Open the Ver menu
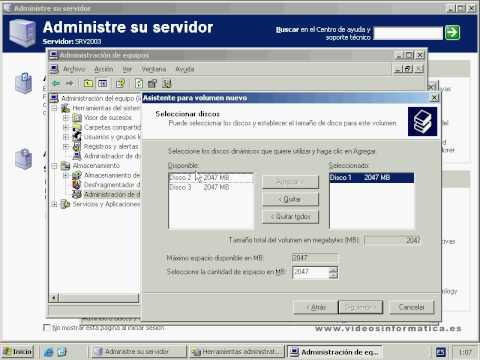 [x=127, y=69]
